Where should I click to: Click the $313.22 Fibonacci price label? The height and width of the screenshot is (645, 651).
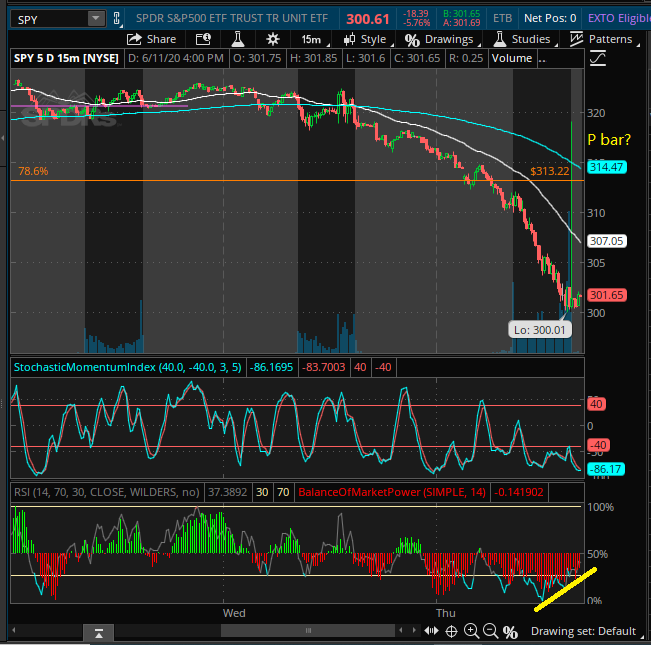tap(550, 171)
